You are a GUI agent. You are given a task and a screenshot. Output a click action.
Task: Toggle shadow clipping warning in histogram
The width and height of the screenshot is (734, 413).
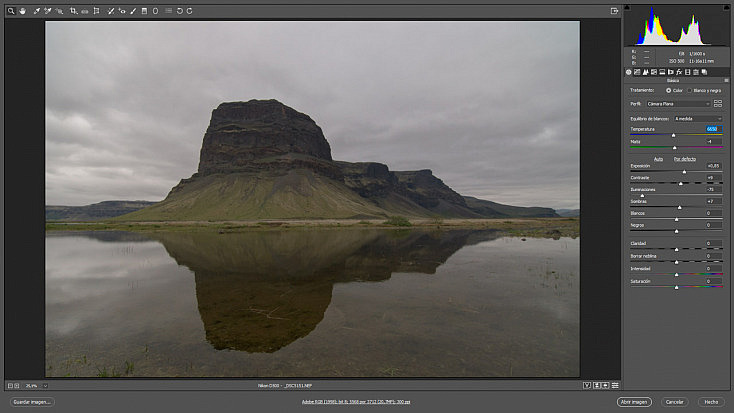(627, 7)
